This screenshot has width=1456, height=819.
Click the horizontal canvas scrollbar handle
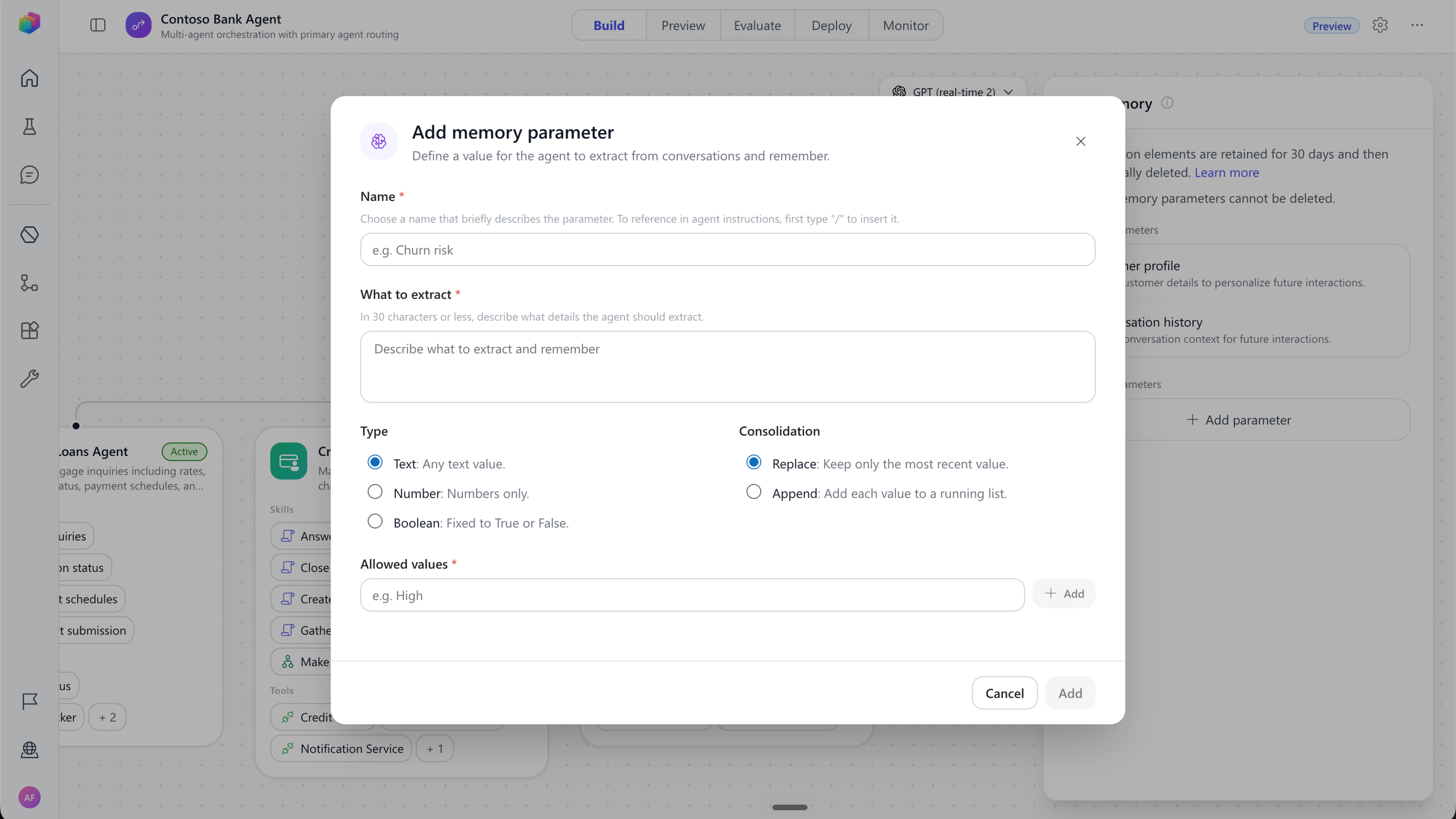[790, 807]
